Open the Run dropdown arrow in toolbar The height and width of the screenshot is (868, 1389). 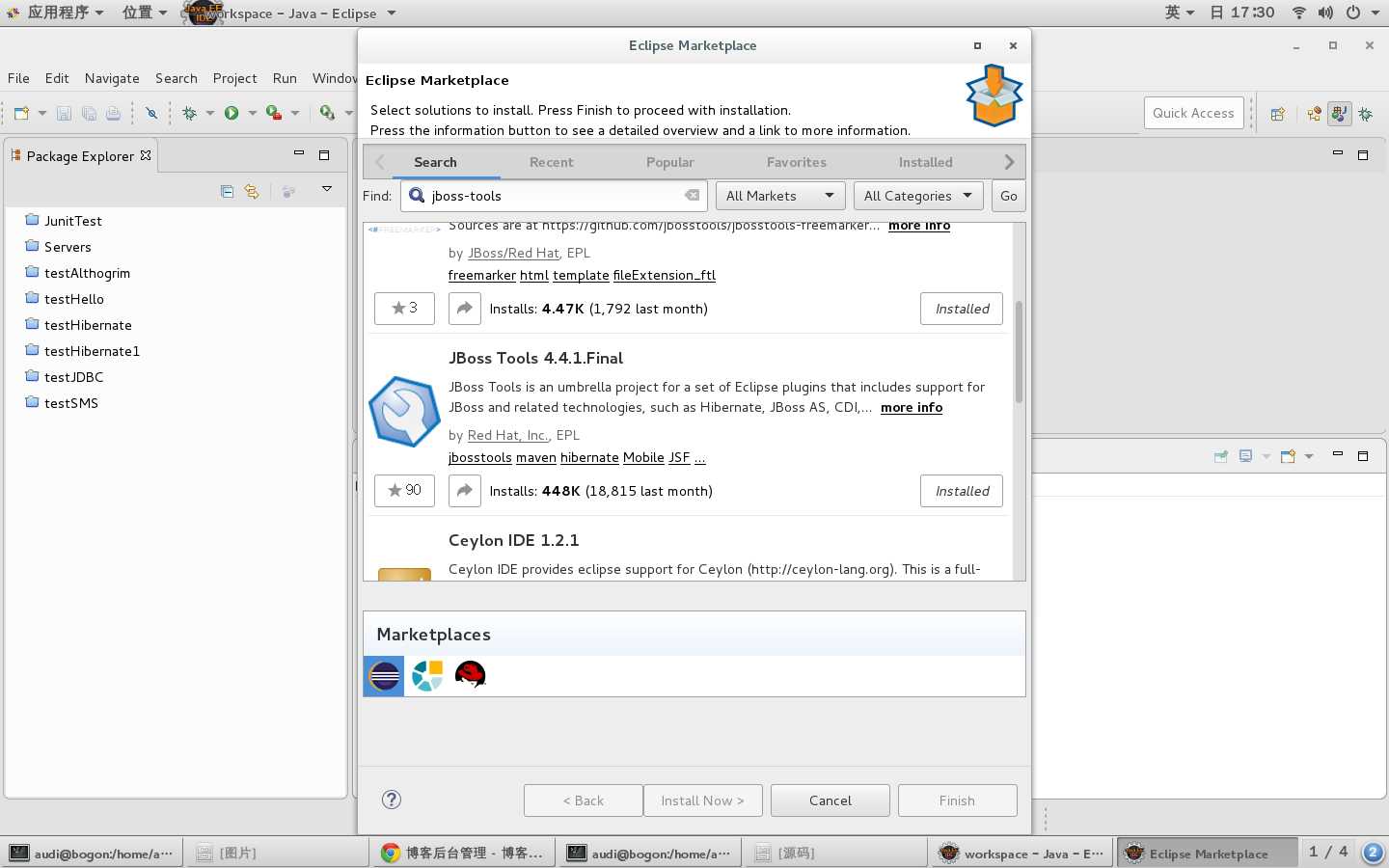pos(253,113)
